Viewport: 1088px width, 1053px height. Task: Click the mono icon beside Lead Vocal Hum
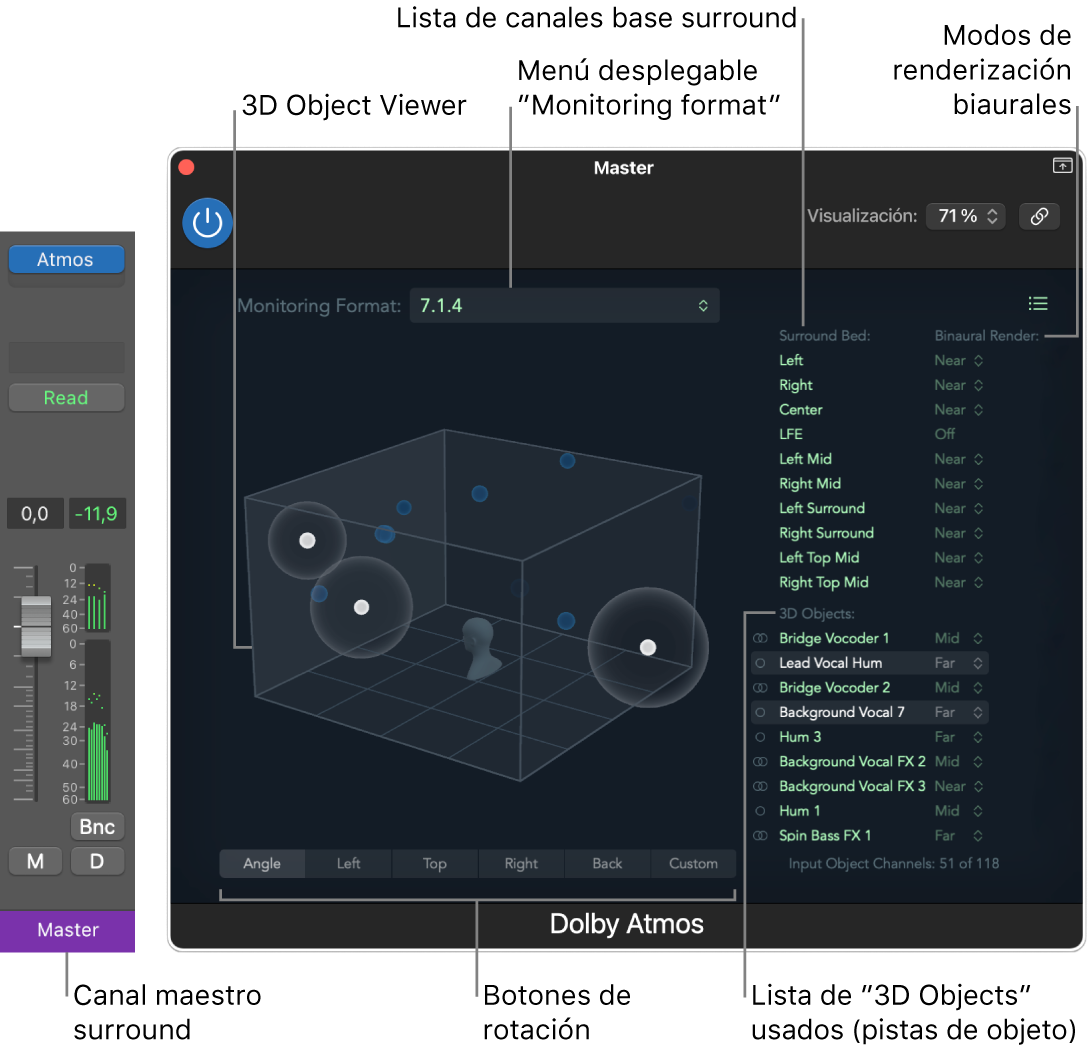(x=760, y=662)
